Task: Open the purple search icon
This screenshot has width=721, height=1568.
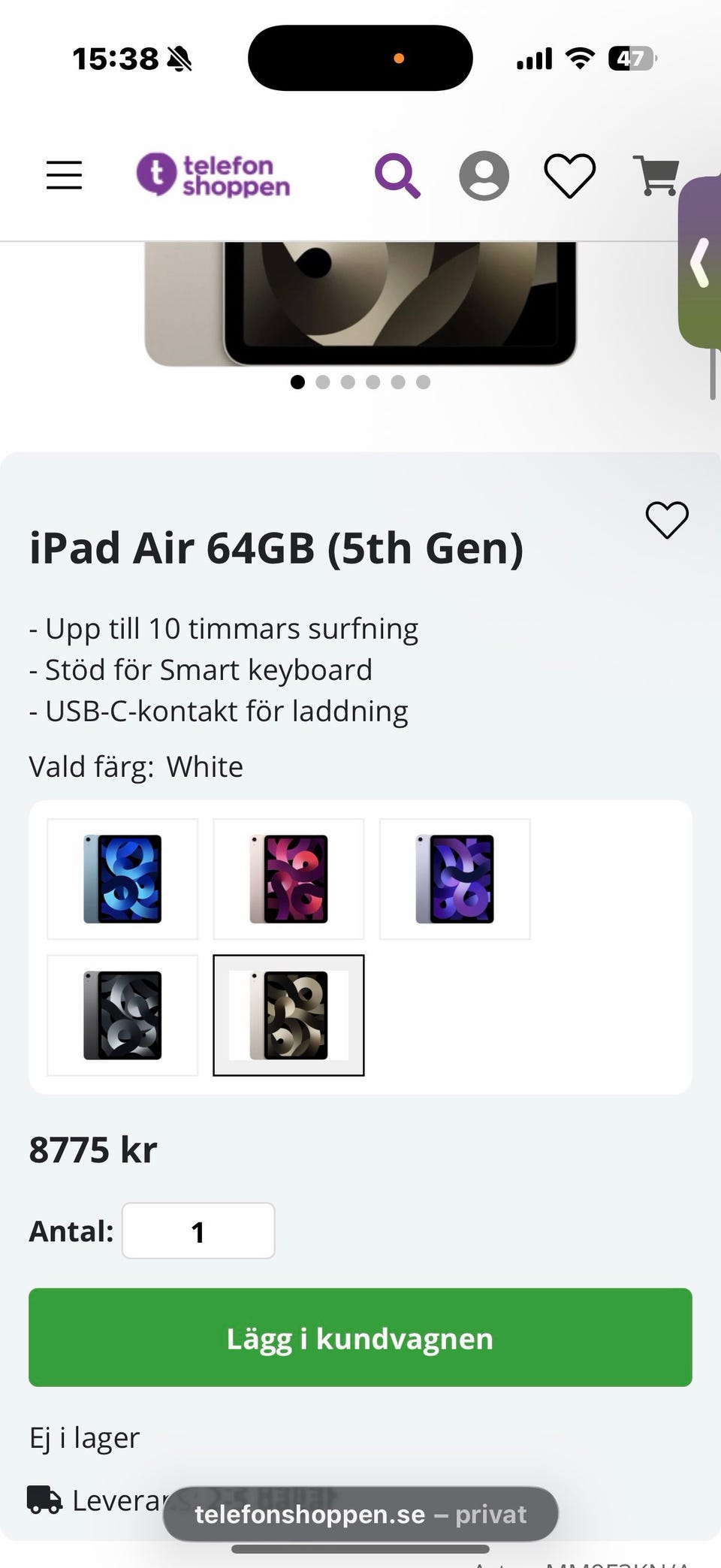Action: click(x=397, y=176)
